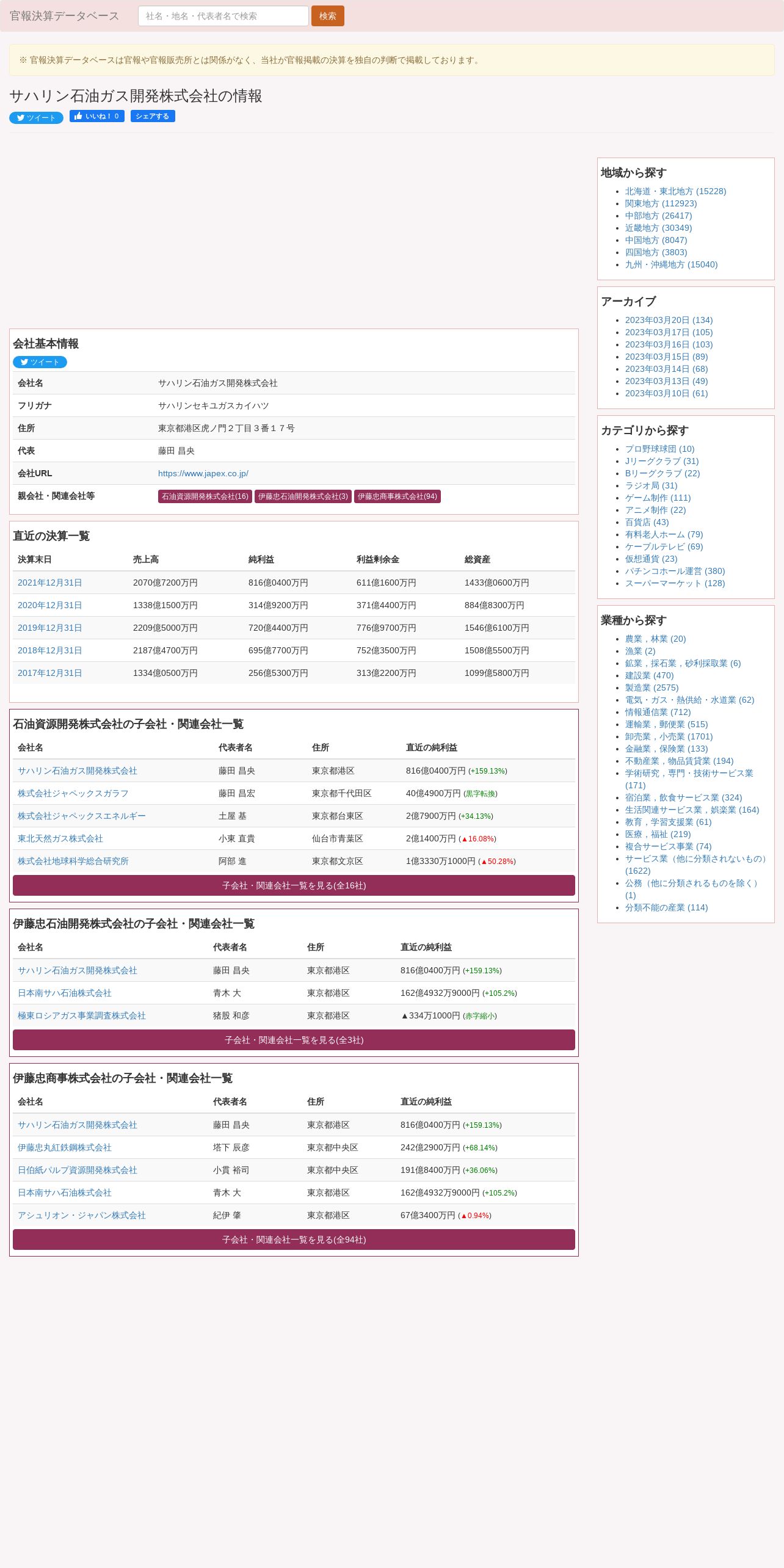Open archive 2023年03月16日 (103)
Image resolution: width=784 pixels, height=1568 pixels.
tap(669, 344)
